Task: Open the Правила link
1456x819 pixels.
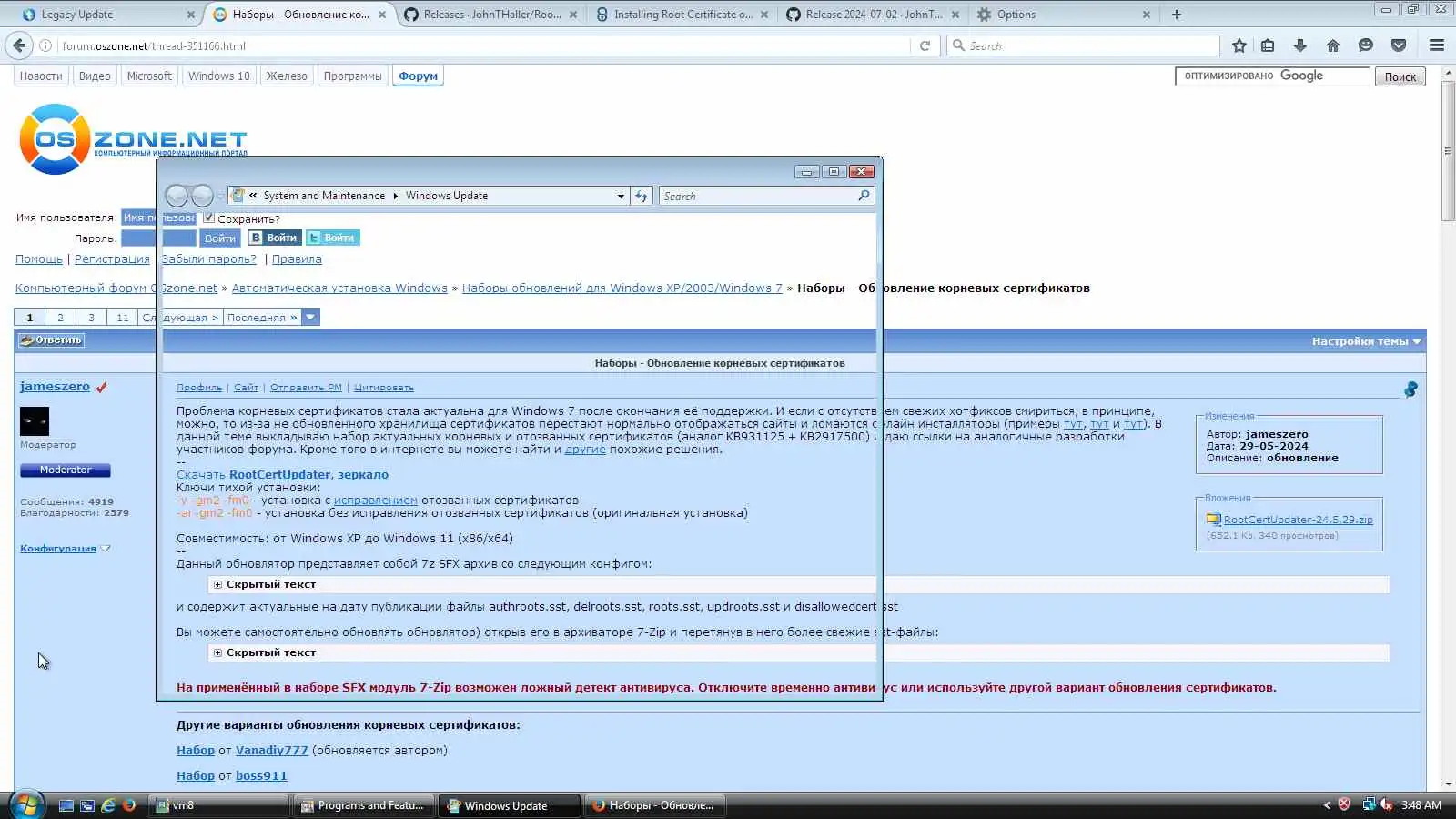Action: (297, 259)
